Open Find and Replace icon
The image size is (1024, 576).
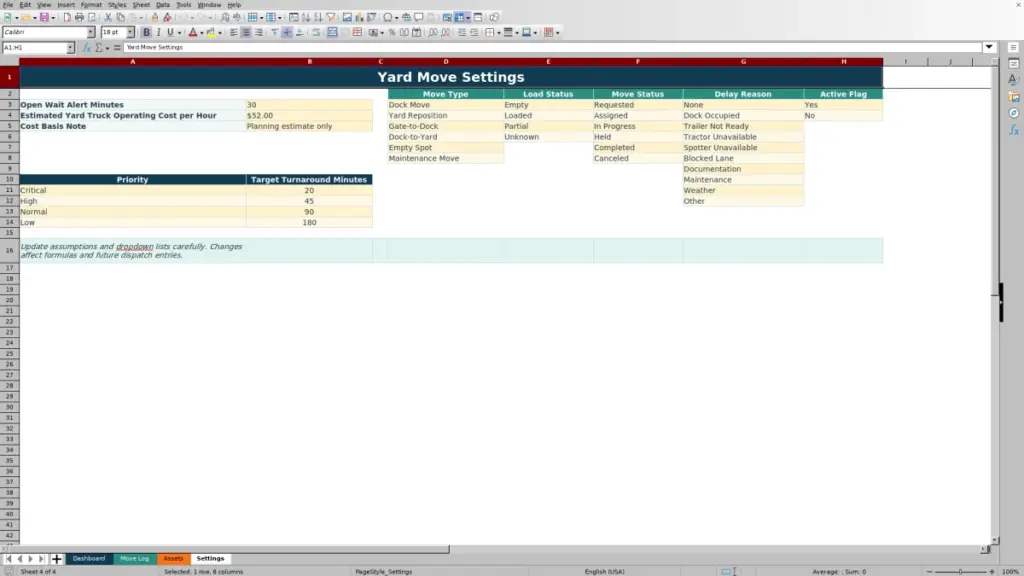(x=225, y=17)
